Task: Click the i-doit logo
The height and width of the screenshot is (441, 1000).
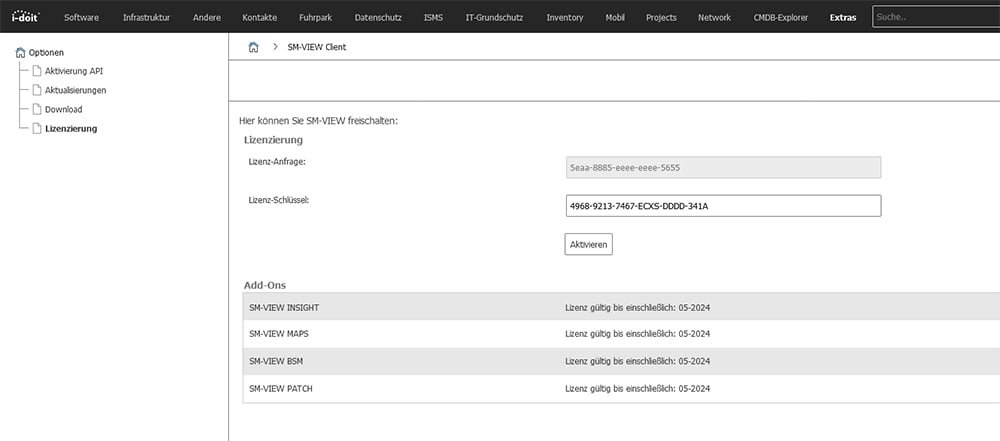Action: pos(26,15)
